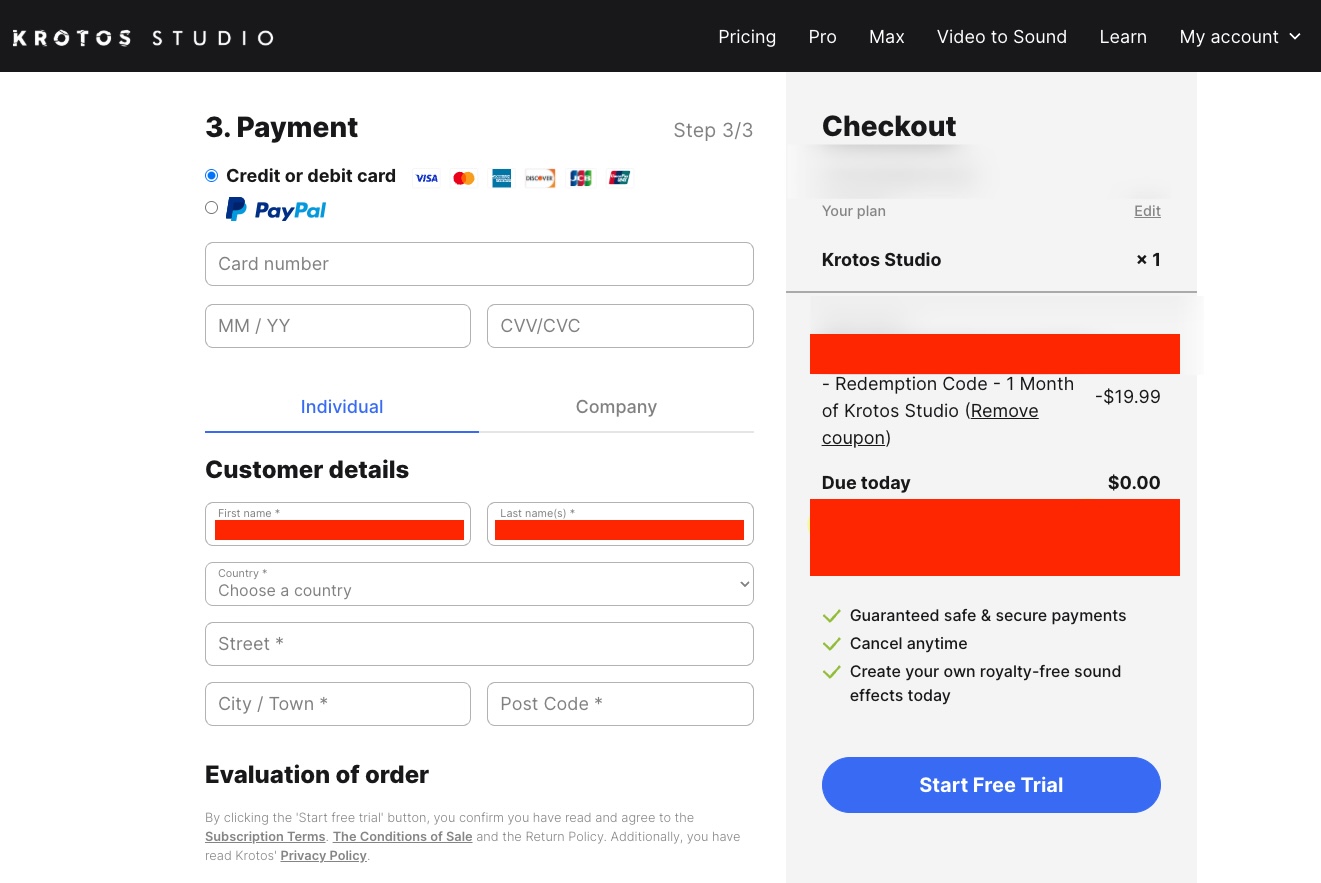Click the Remove coupon link
Screen dimensions: 1321x883
pyautogui.click(x=1004, y=411)
